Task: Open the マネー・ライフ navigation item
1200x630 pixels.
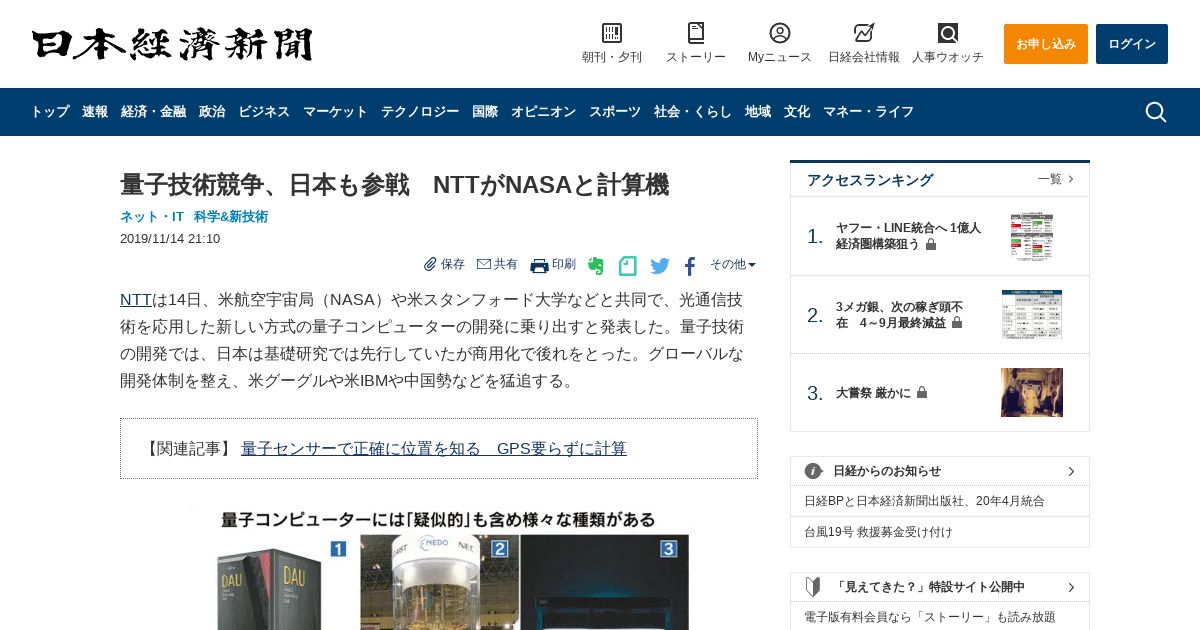Action: pyautogui.click(x=868, y=112)
